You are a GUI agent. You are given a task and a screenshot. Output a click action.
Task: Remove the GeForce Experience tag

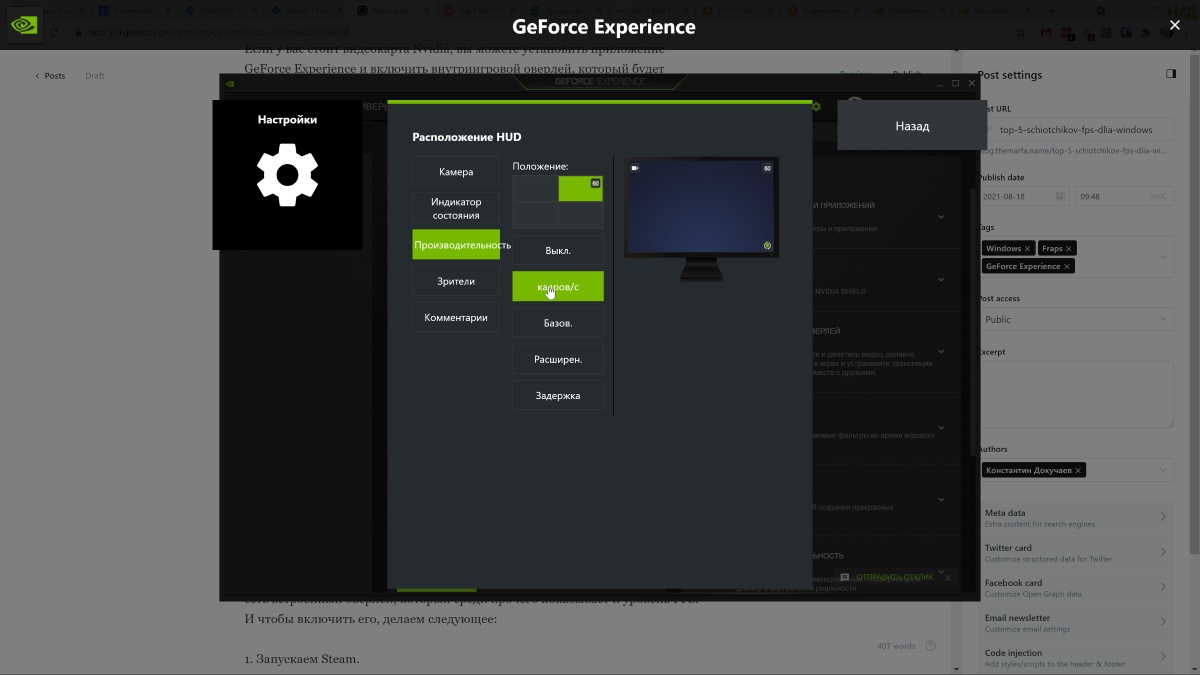point(1067,266)
